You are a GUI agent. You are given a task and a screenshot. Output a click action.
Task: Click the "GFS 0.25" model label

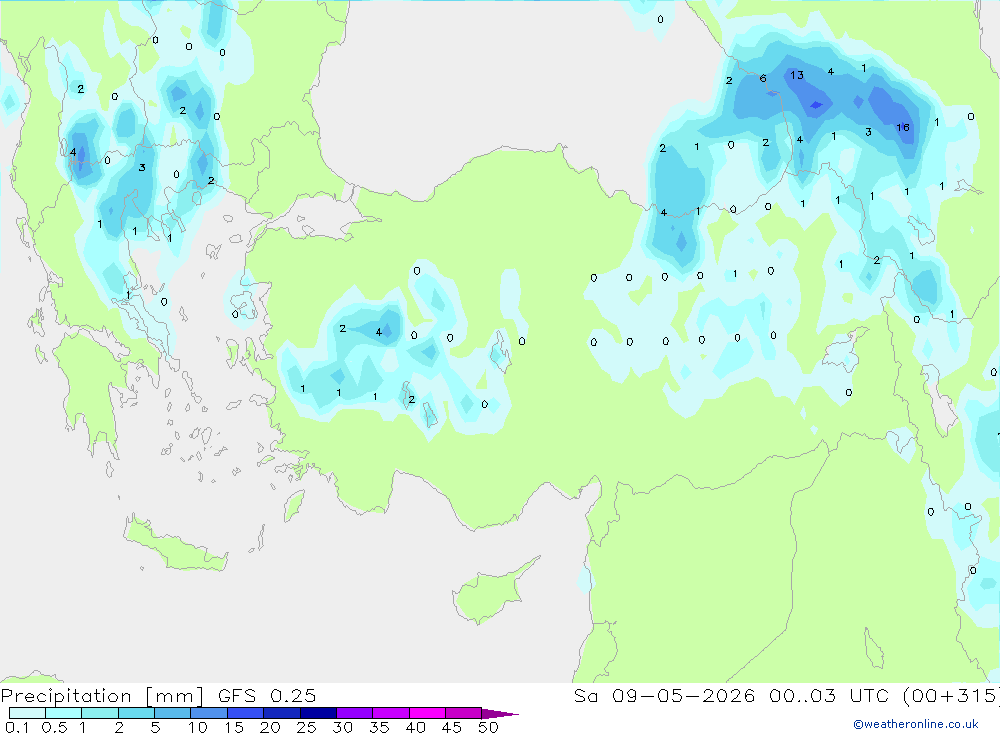coord(267,695)
